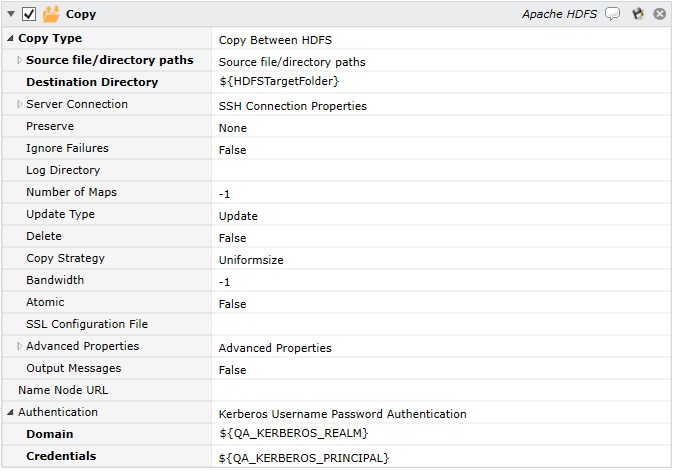The image size is (674, 471).
Task: Uncheck the Copy task enabled checkbox
Action: coord(29,14)
